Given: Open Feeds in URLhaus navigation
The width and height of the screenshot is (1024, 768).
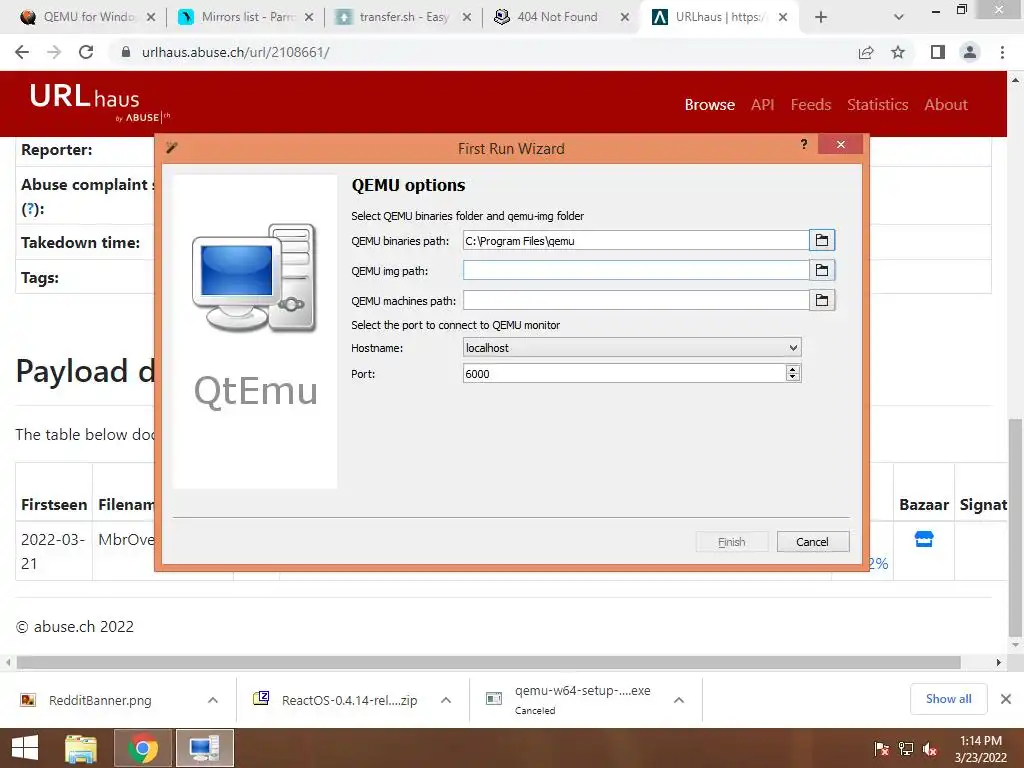Looking at the screenshot, I should tap(810, 104).
